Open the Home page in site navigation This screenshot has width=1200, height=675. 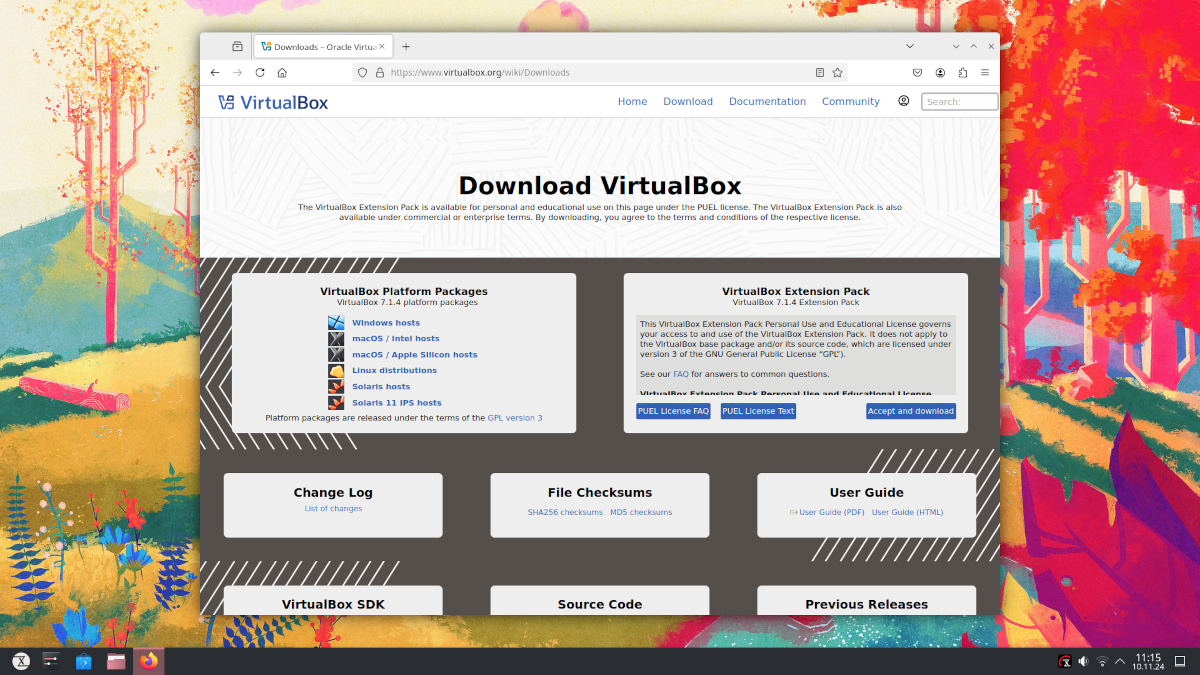pyautogui.click(x=632, y=102)
